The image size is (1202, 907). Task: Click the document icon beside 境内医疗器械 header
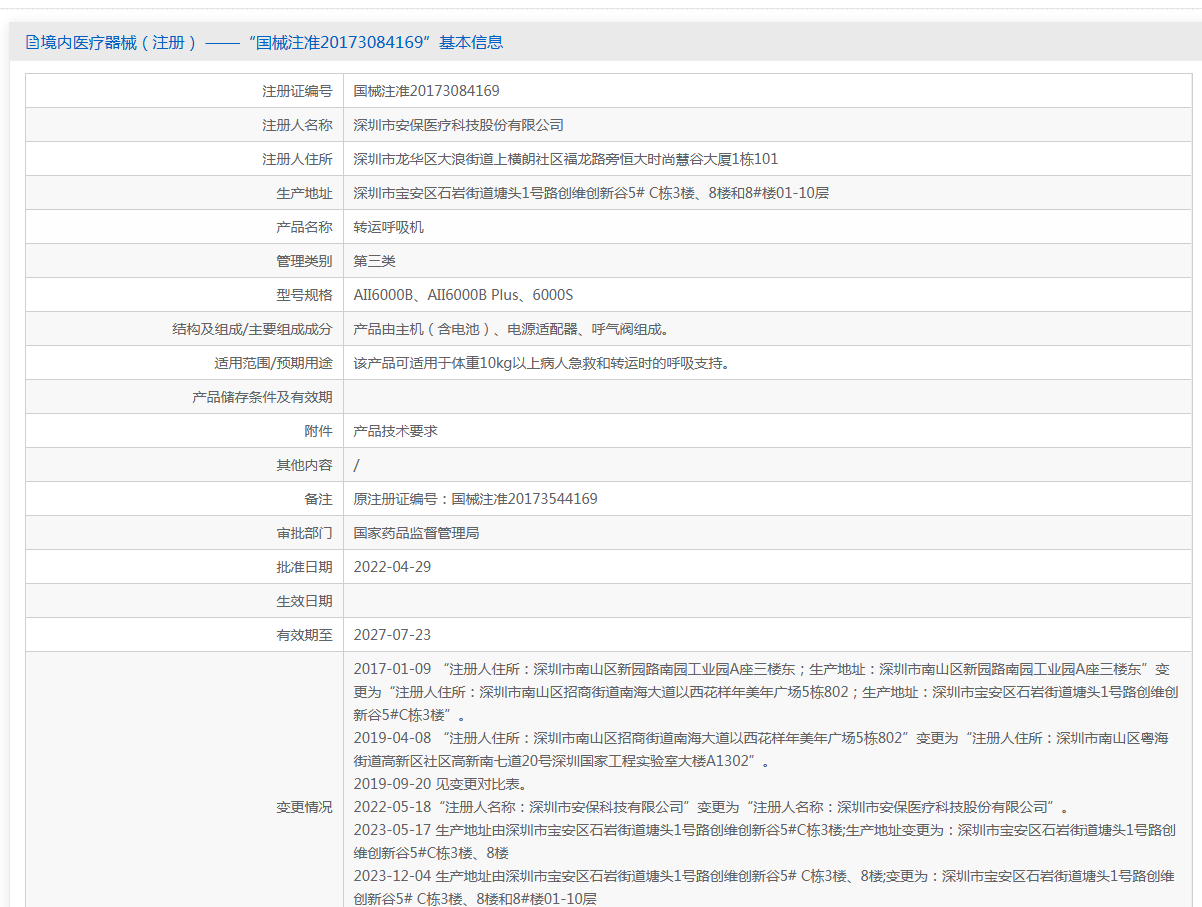[x=32, y=42]
